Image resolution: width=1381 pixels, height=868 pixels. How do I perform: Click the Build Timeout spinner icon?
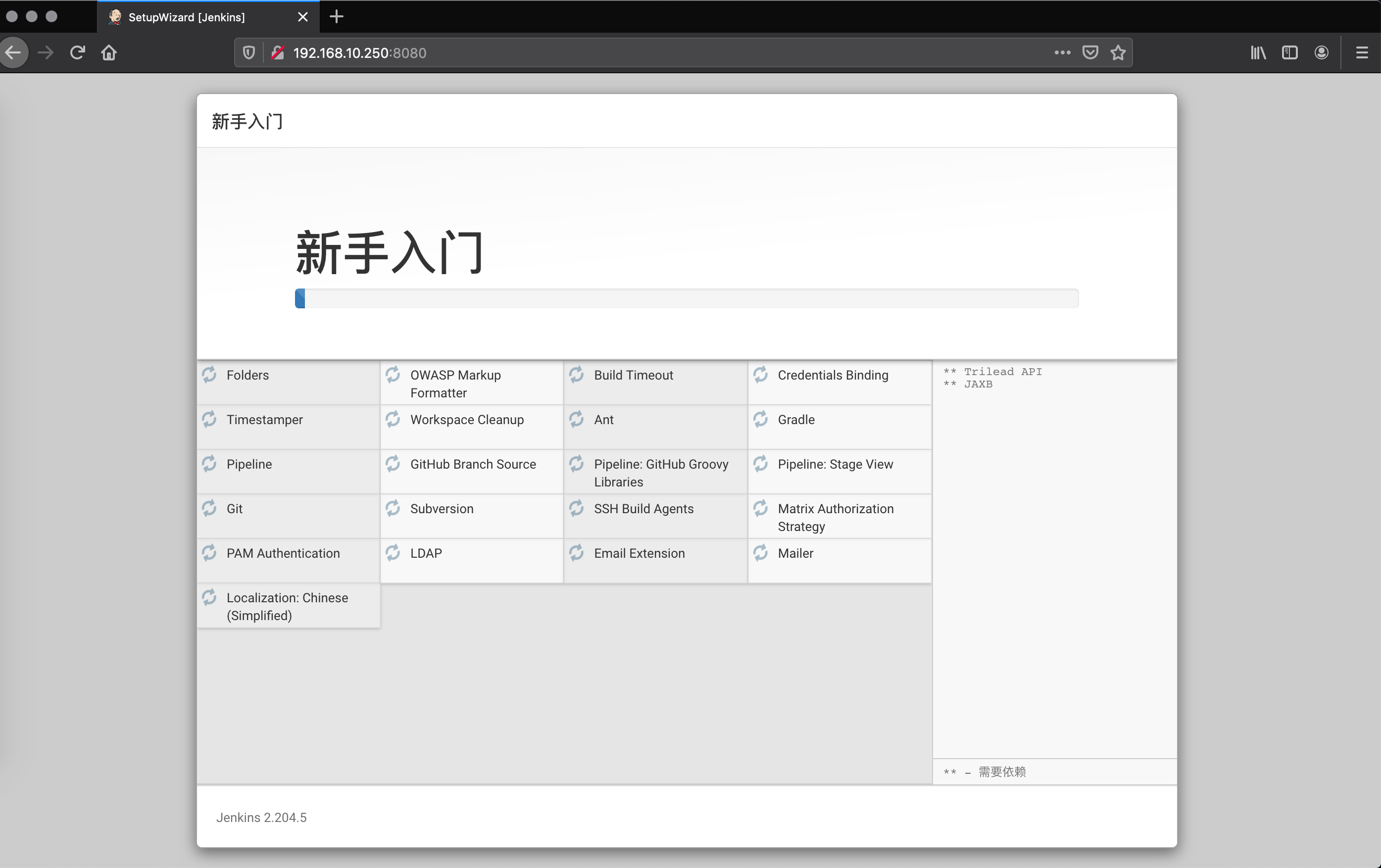tap(576, 375)
